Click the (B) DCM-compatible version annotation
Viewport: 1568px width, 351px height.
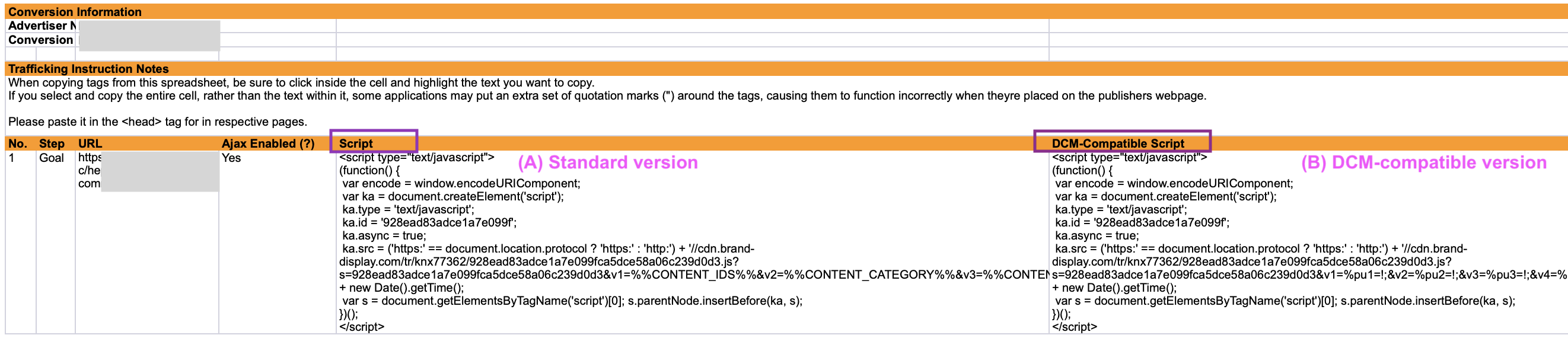tap(1423, 162)
